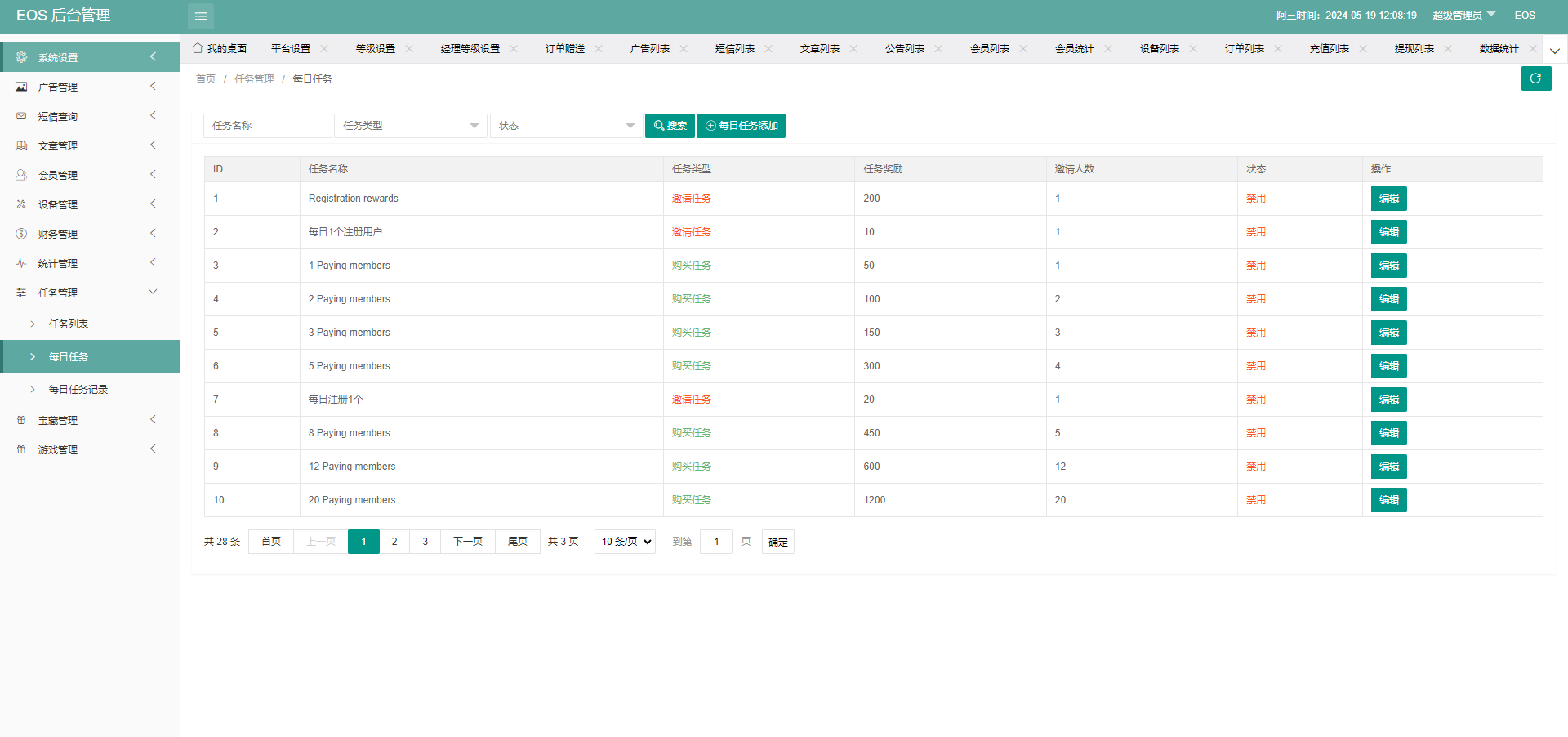Screen dimensions: 1568x737
Task: Click the 会员管理 user icon
Action: pos(21,175)
